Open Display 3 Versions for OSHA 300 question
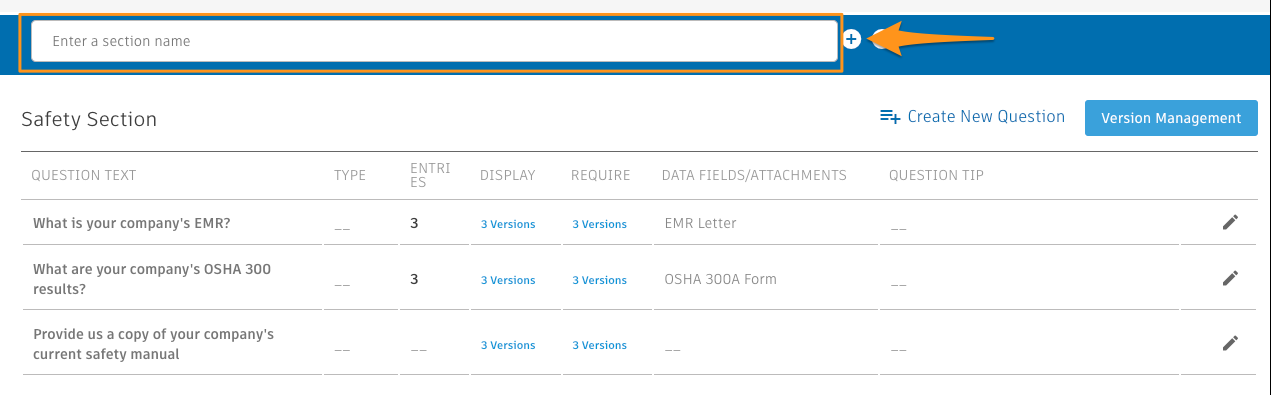This screenshot has width=1271, height=395. click(x=508, y=280)
